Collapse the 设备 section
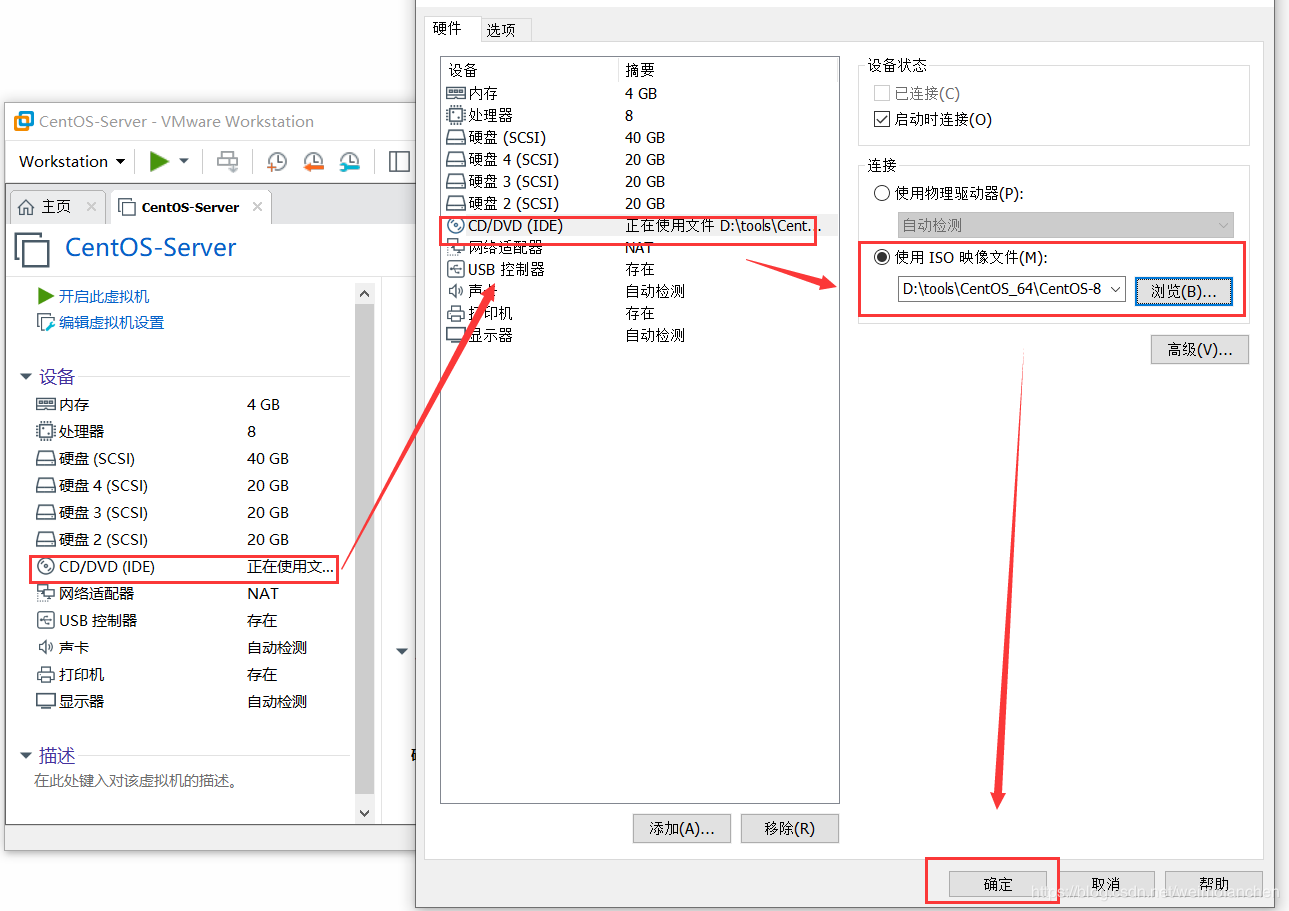This screenshot has width=1289, height=911. point(26,377)
